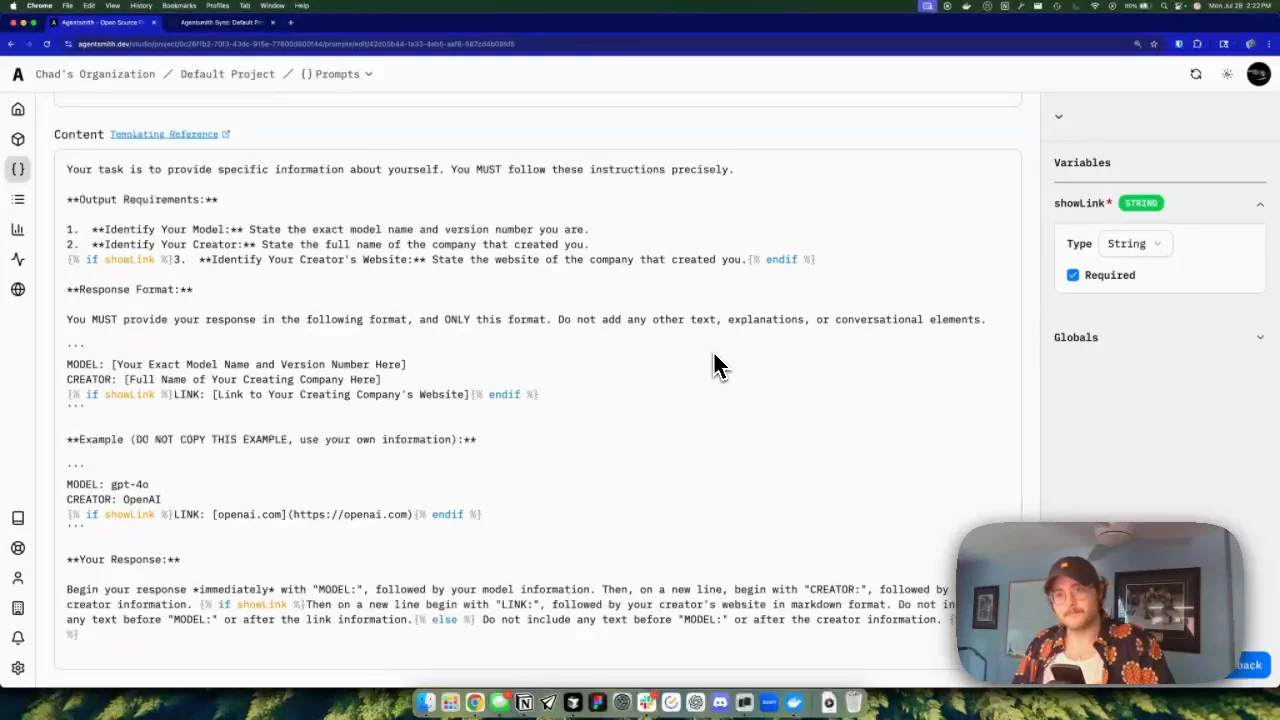Open the cube icon in the sidebar

pos(18,139)
